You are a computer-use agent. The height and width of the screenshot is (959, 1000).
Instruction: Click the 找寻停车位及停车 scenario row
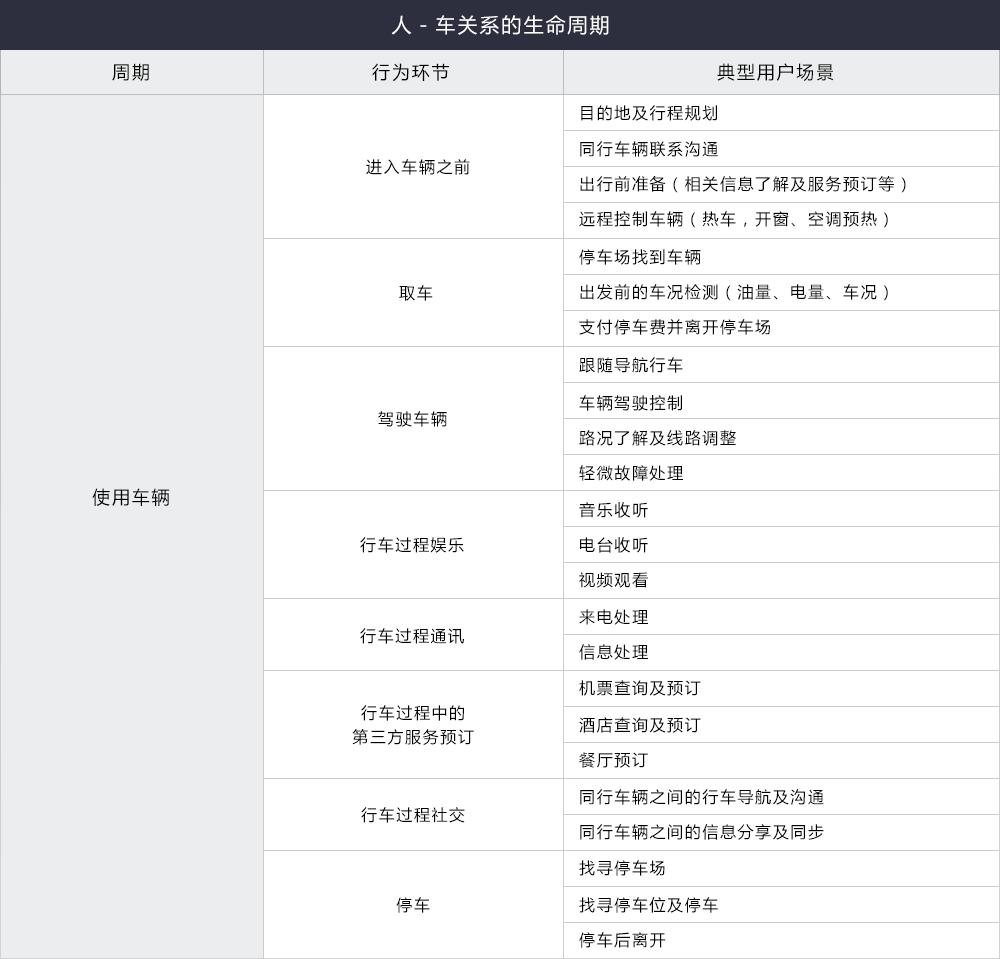(648, 905)
